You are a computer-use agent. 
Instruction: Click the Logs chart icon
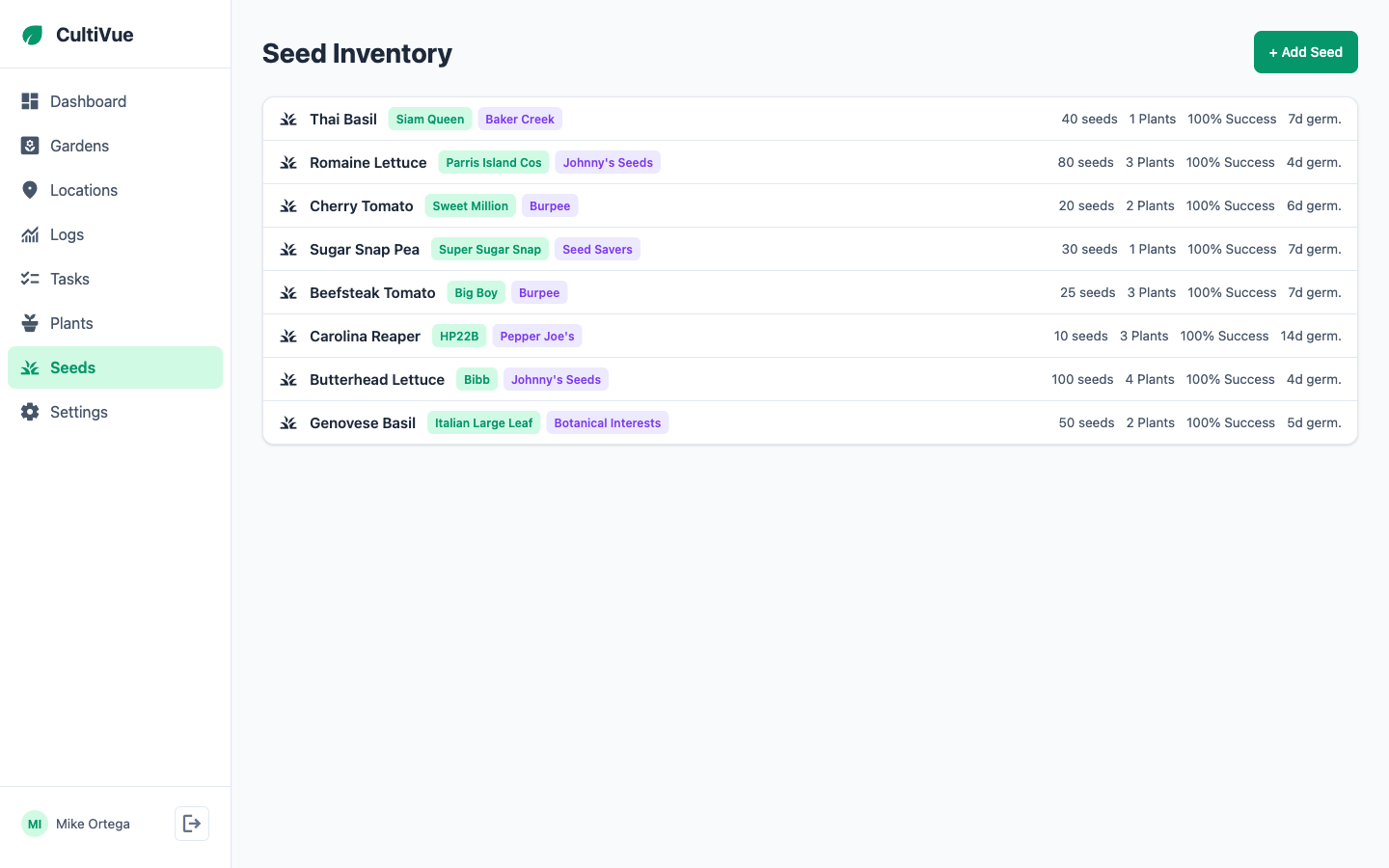point(29,234)
